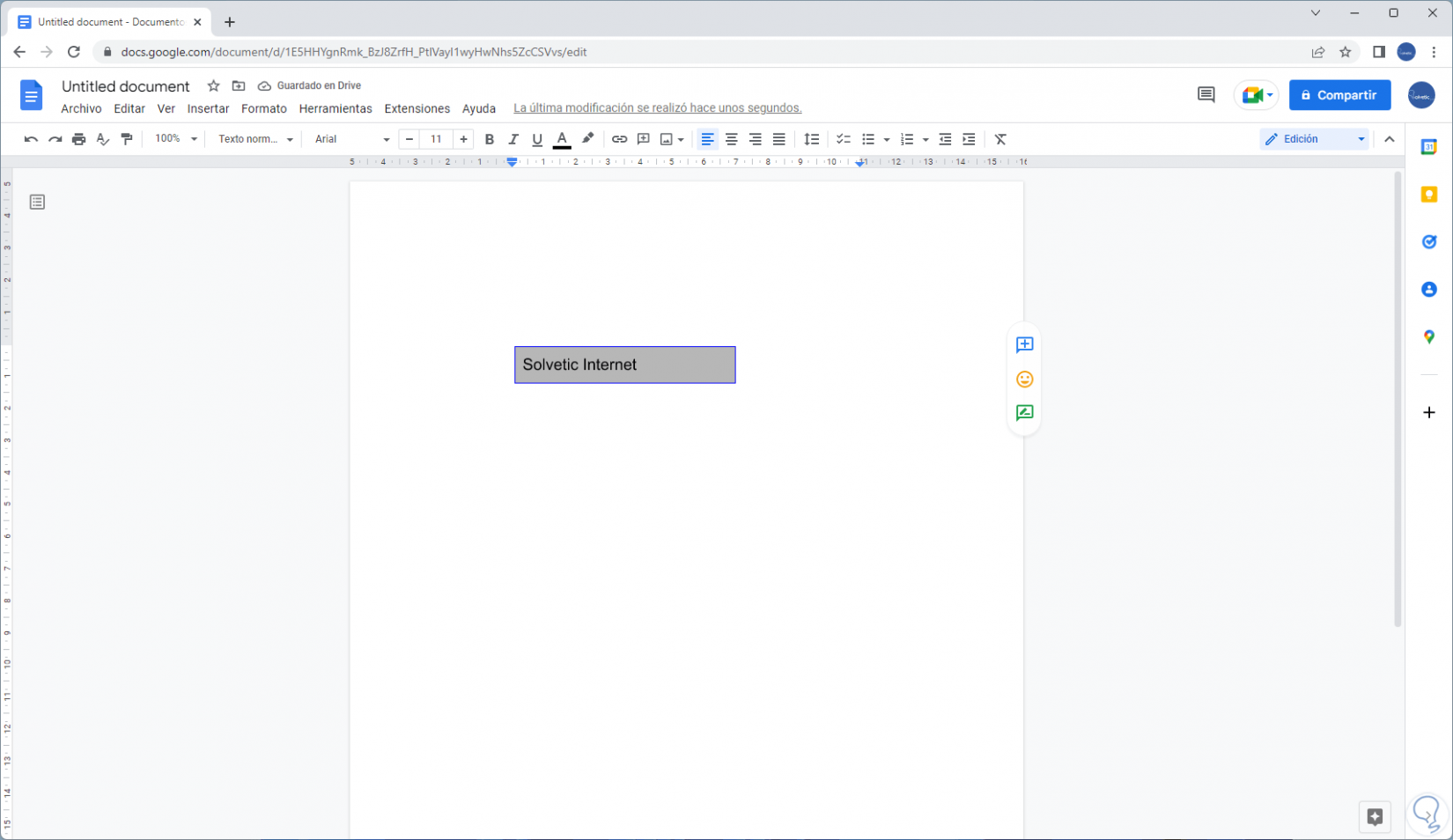The width and height of the screenshot is (1453, 840).
Task: Click the browser address bar
Action: coord(704,52)
